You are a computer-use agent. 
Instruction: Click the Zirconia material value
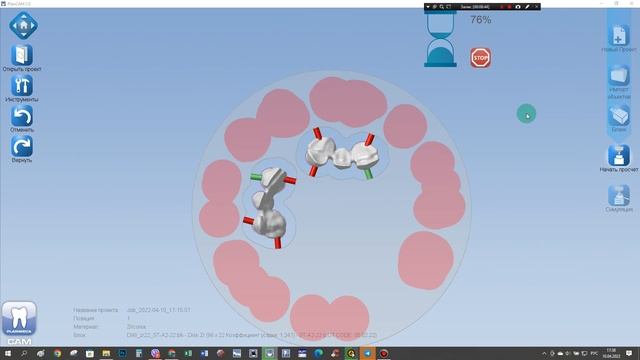click(136, 327)
